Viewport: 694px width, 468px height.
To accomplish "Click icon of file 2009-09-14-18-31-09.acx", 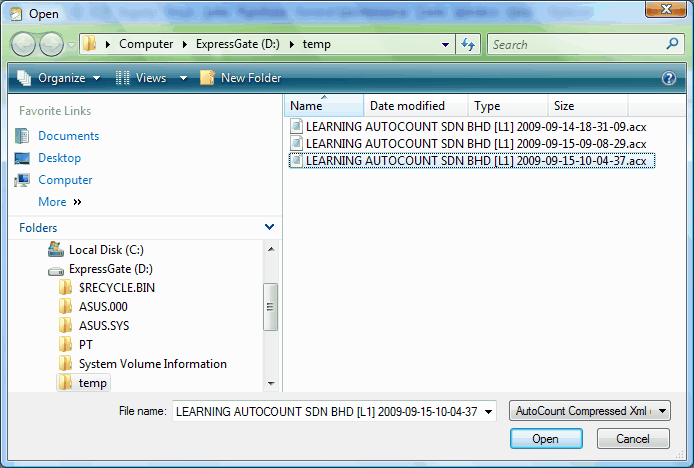I will click(297, 127).
